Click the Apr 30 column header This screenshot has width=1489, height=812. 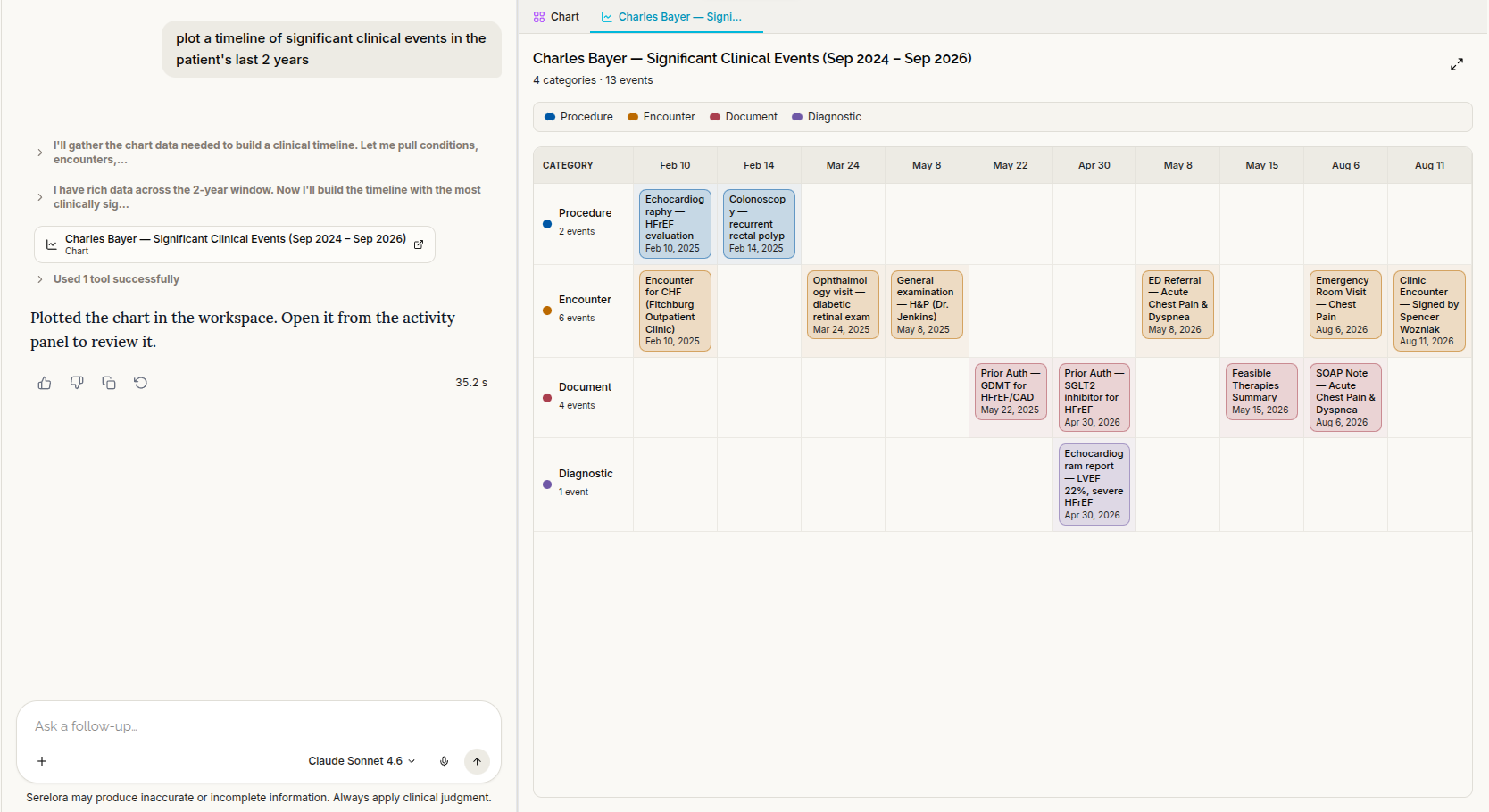click(x=1094, y=166)
